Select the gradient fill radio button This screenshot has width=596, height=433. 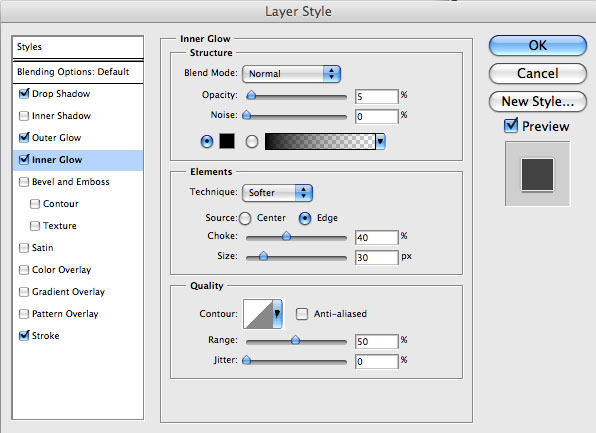[x=252, y=142]
